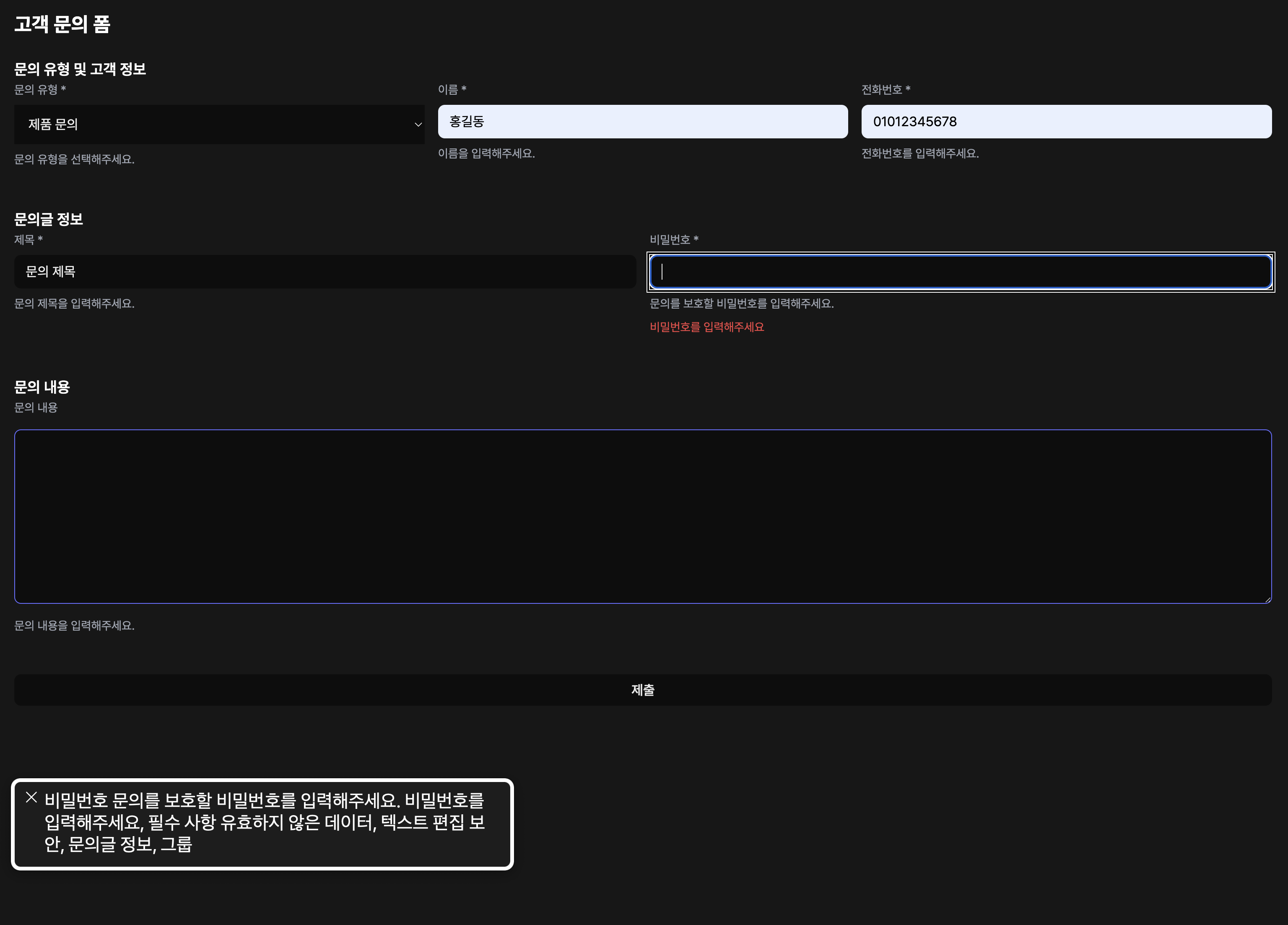
Task: Click the 문의 유형 및 고객 정보 heading
Action: 80,69
